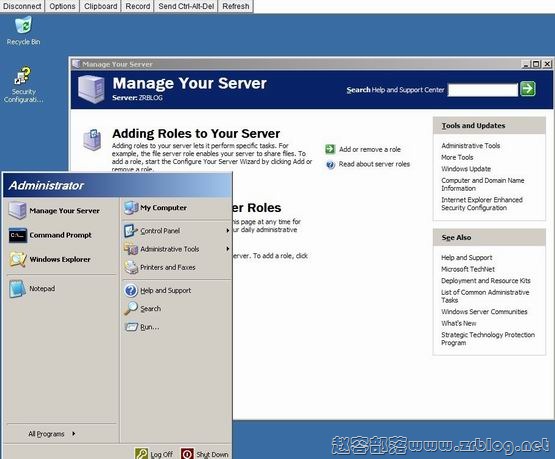Open the Clipboard menu in the viewer toolbar
This screenshot has width=555, height=459.
101,6
